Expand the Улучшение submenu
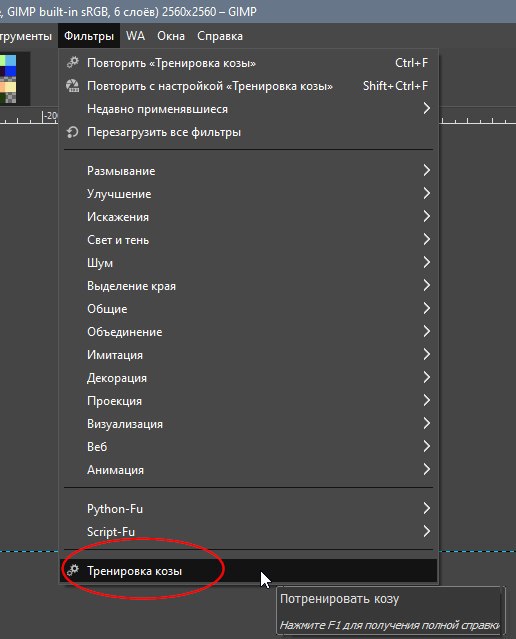Screen dimensions: 516x639 coord(249,194)
